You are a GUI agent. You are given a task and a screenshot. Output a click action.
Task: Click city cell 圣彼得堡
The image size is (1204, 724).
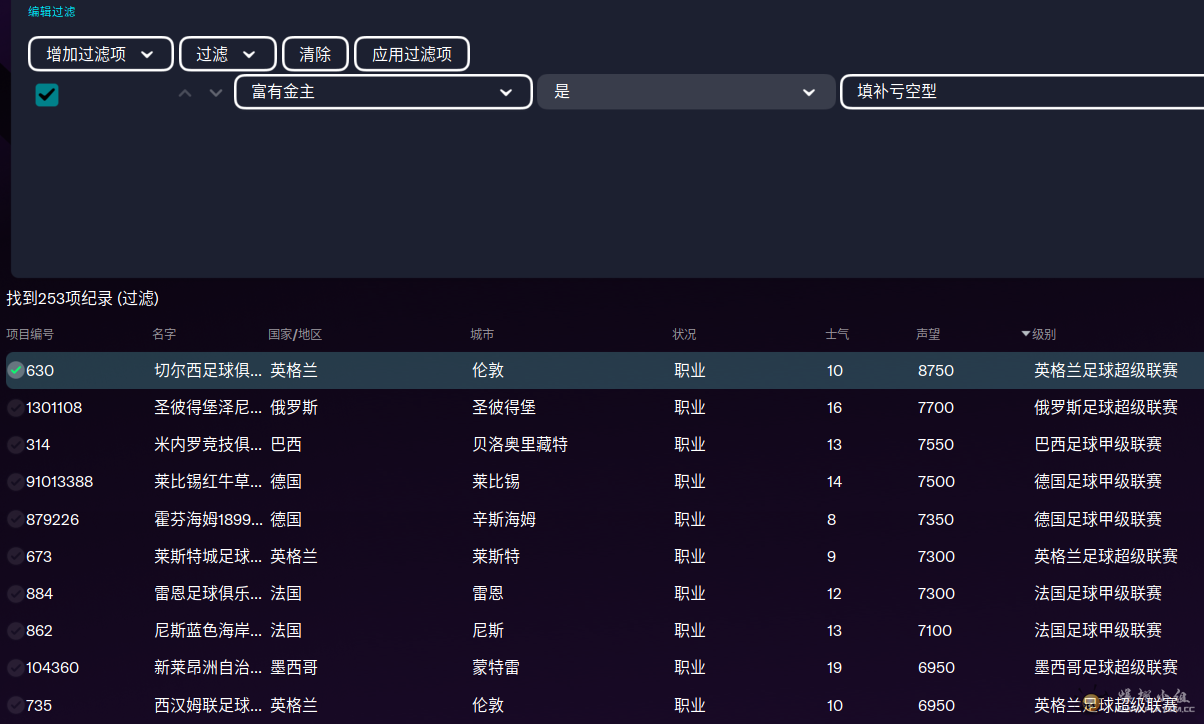(x=504, y=408)
